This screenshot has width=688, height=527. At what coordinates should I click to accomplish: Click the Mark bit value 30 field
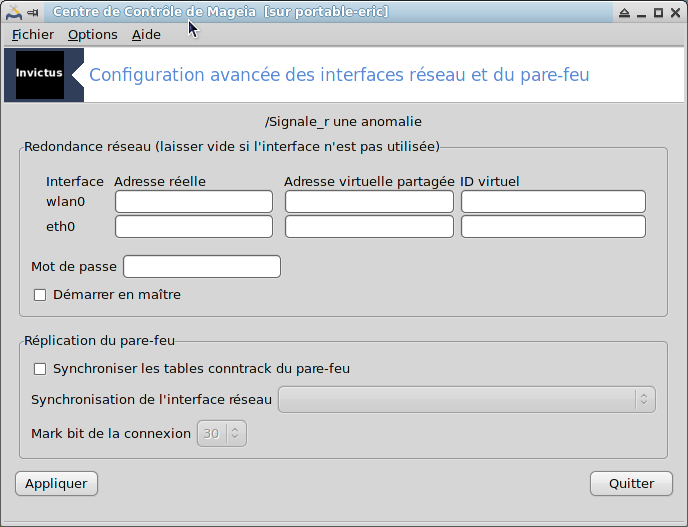pyautogui.click(x=212, y=434)
